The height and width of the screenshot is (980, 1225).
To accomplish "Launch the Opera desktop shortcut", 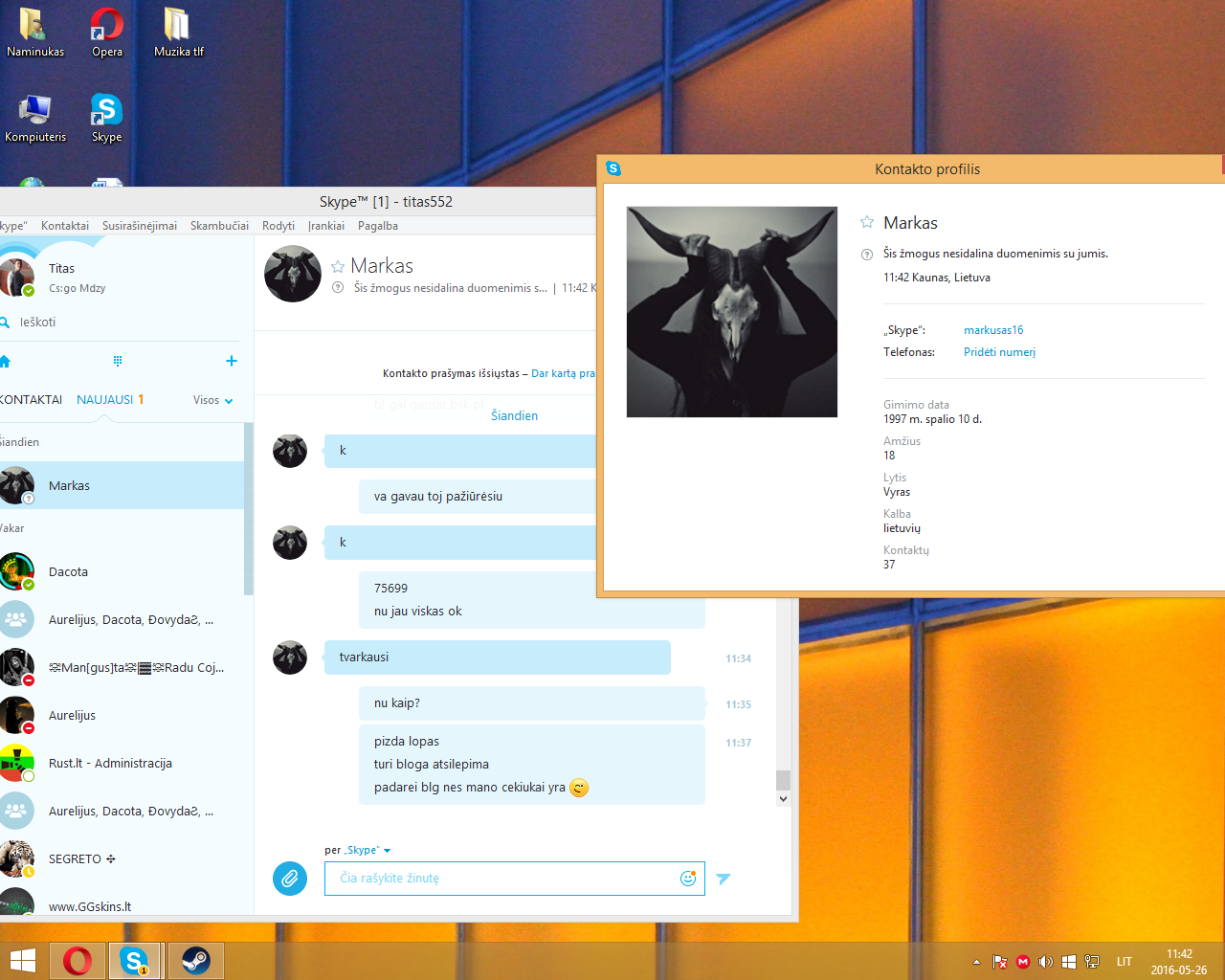I will click(x=106, y=33).
